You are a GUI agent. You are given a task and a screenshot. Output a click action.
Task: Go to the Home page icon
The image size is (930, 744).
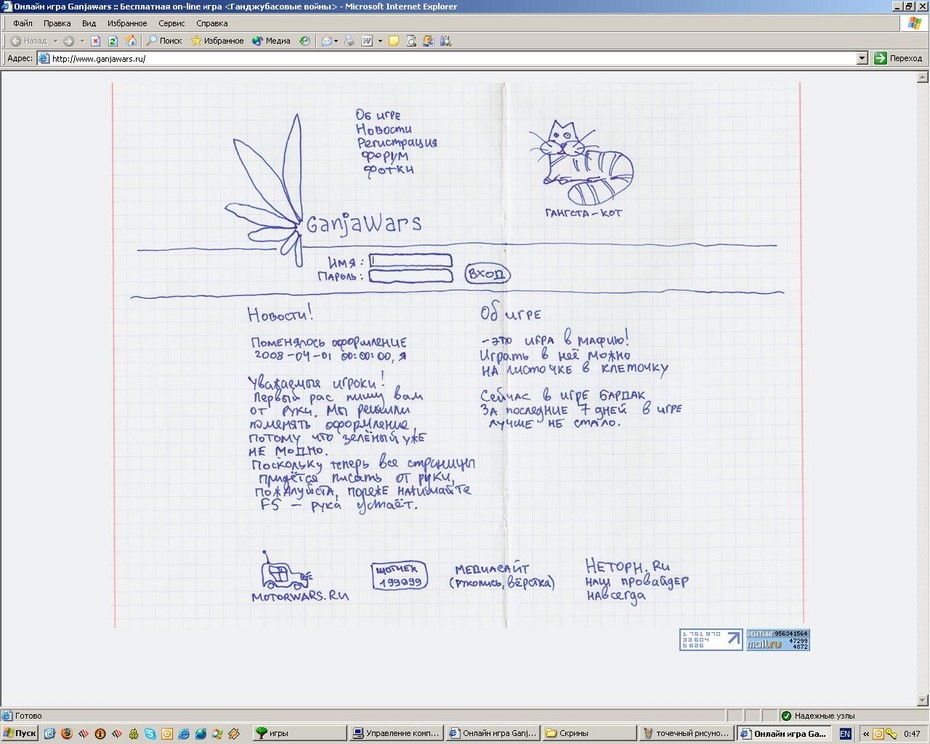pos(130,41)
